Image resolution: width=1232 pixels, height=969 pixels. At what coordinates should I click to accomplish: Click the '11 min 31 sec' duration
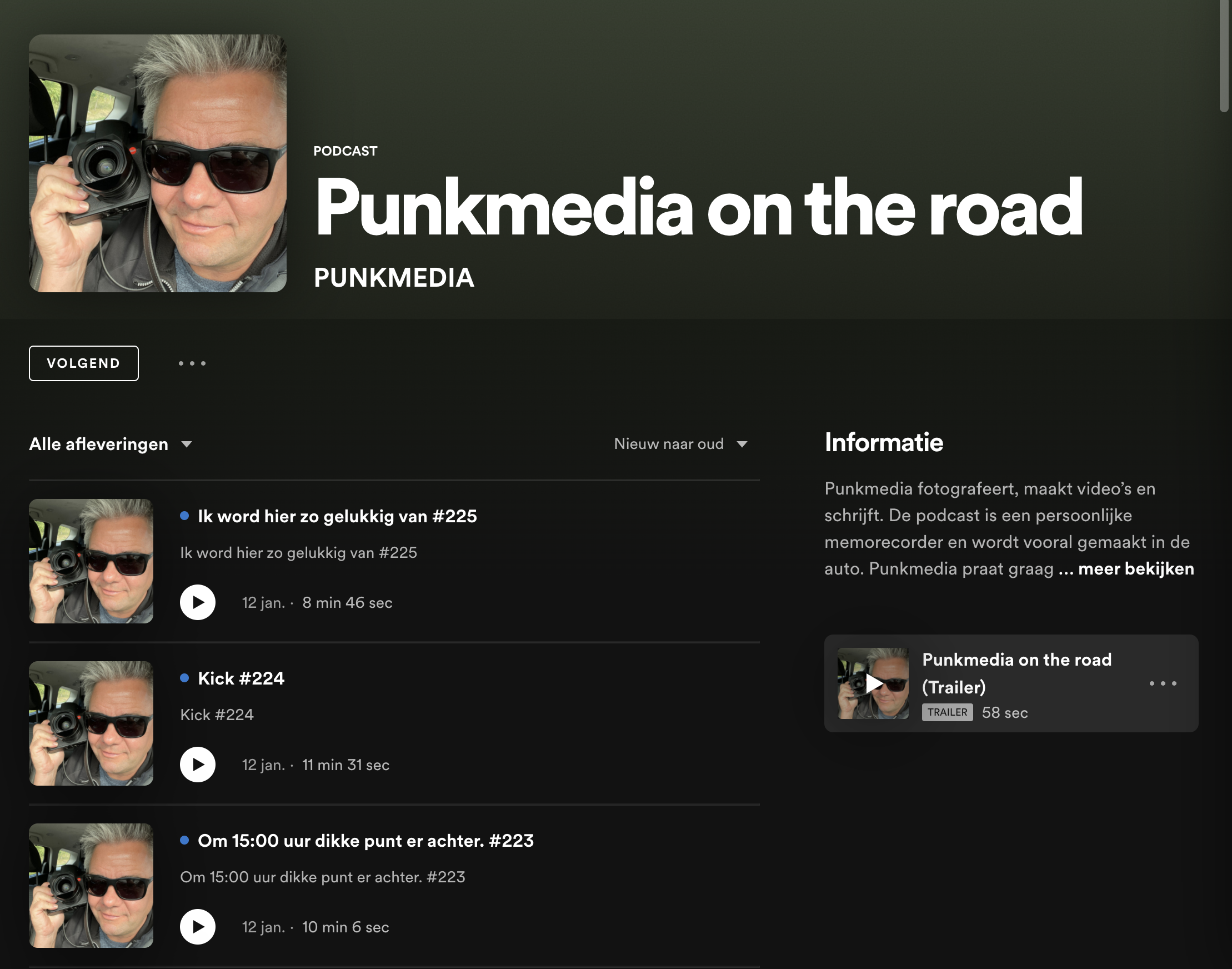[345, 765]
